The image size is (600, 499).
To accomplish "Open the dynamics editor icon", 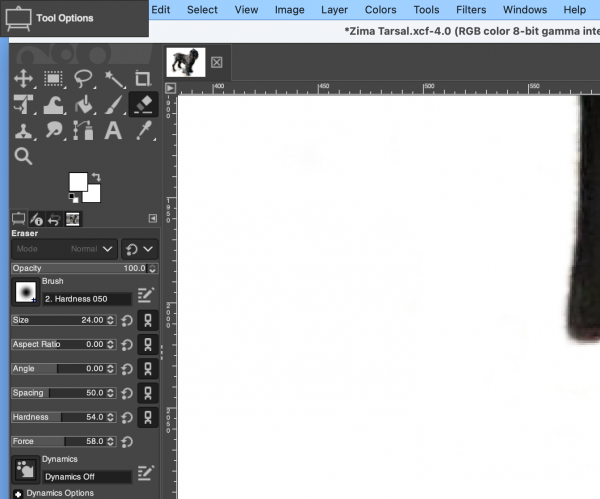I will (145, 473).
